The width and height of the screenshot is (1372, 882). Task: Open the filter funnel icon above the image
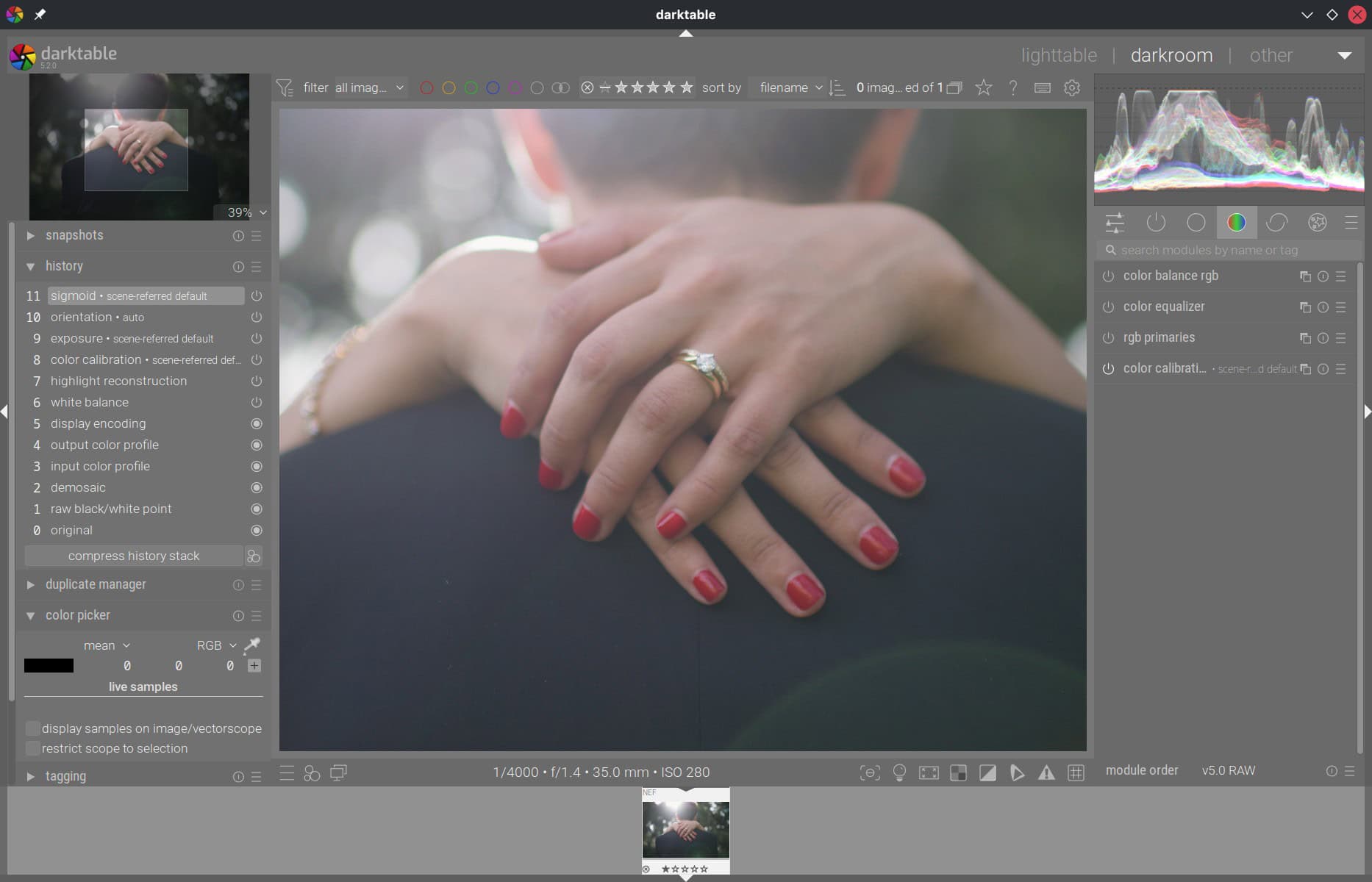coord(285,87)
